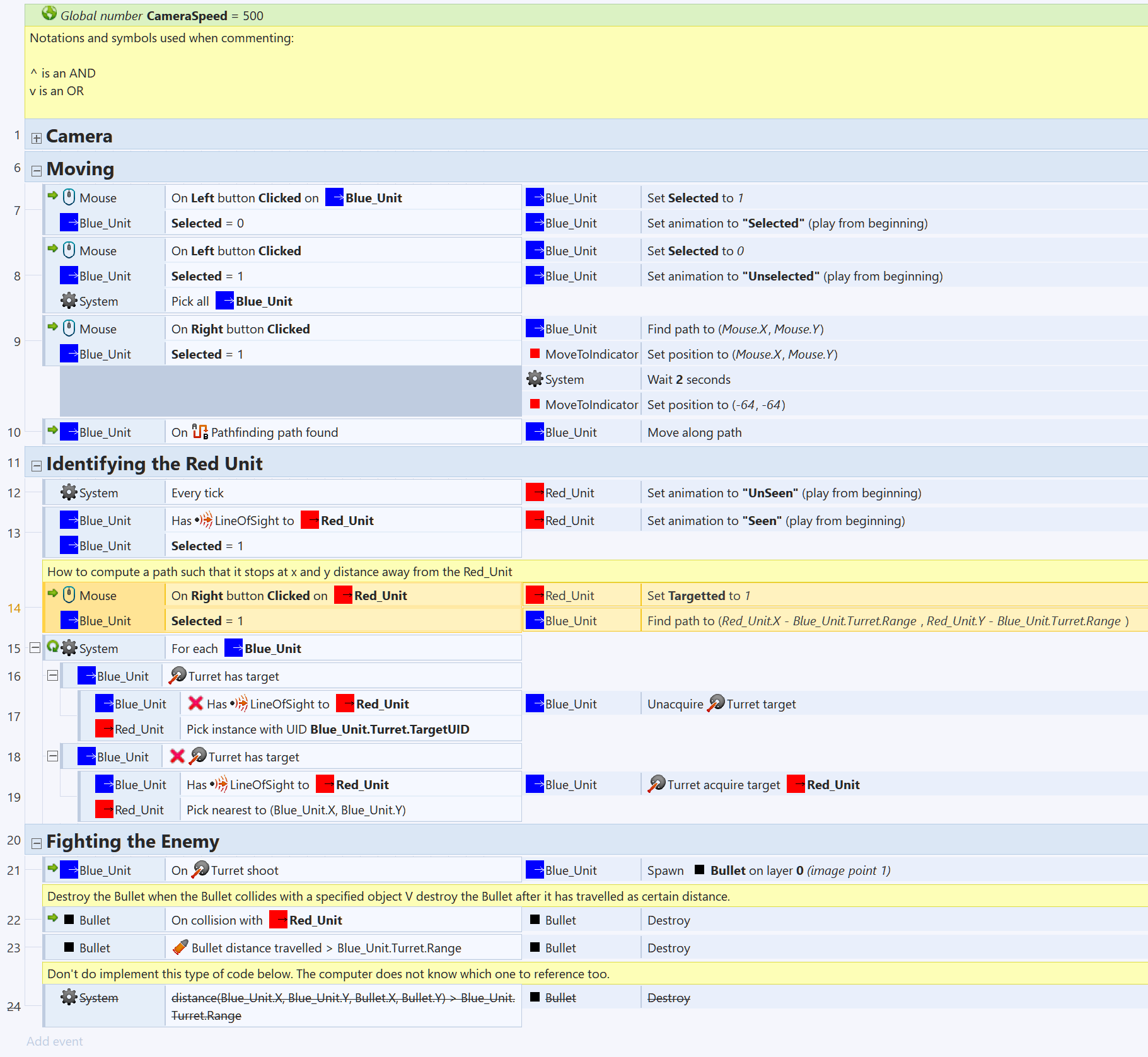Screen dimensions: 1148x1057
Task: Click Mouse icon in On Left button Clicked event 8
Action: [69, 250]
